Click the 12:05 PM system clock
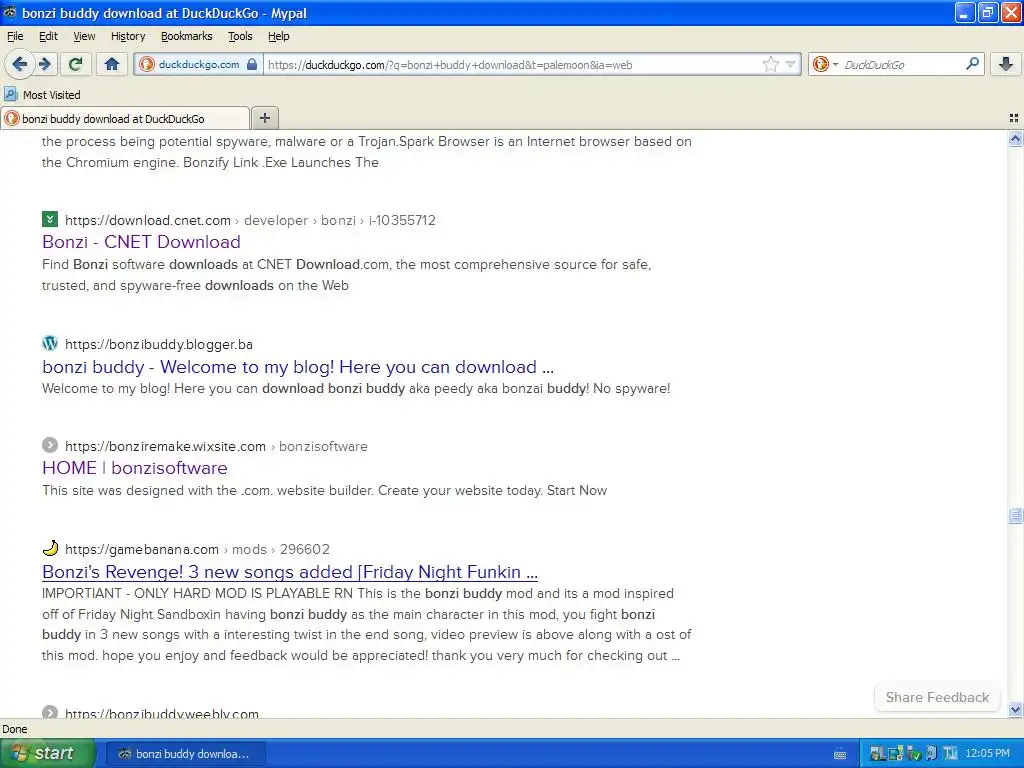1024x768 pixels. (987, 754)
